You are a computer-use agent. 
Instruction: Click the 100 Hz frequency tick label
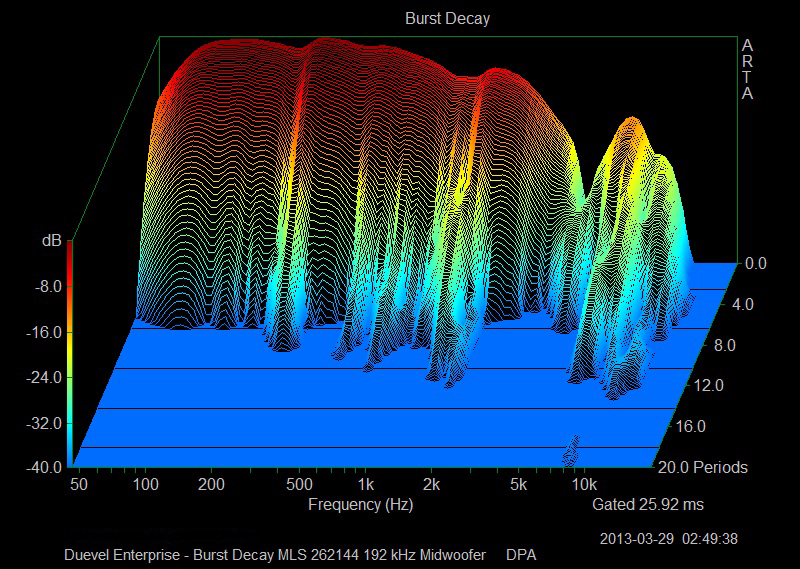pyautogui.click(x=145, y=484)
